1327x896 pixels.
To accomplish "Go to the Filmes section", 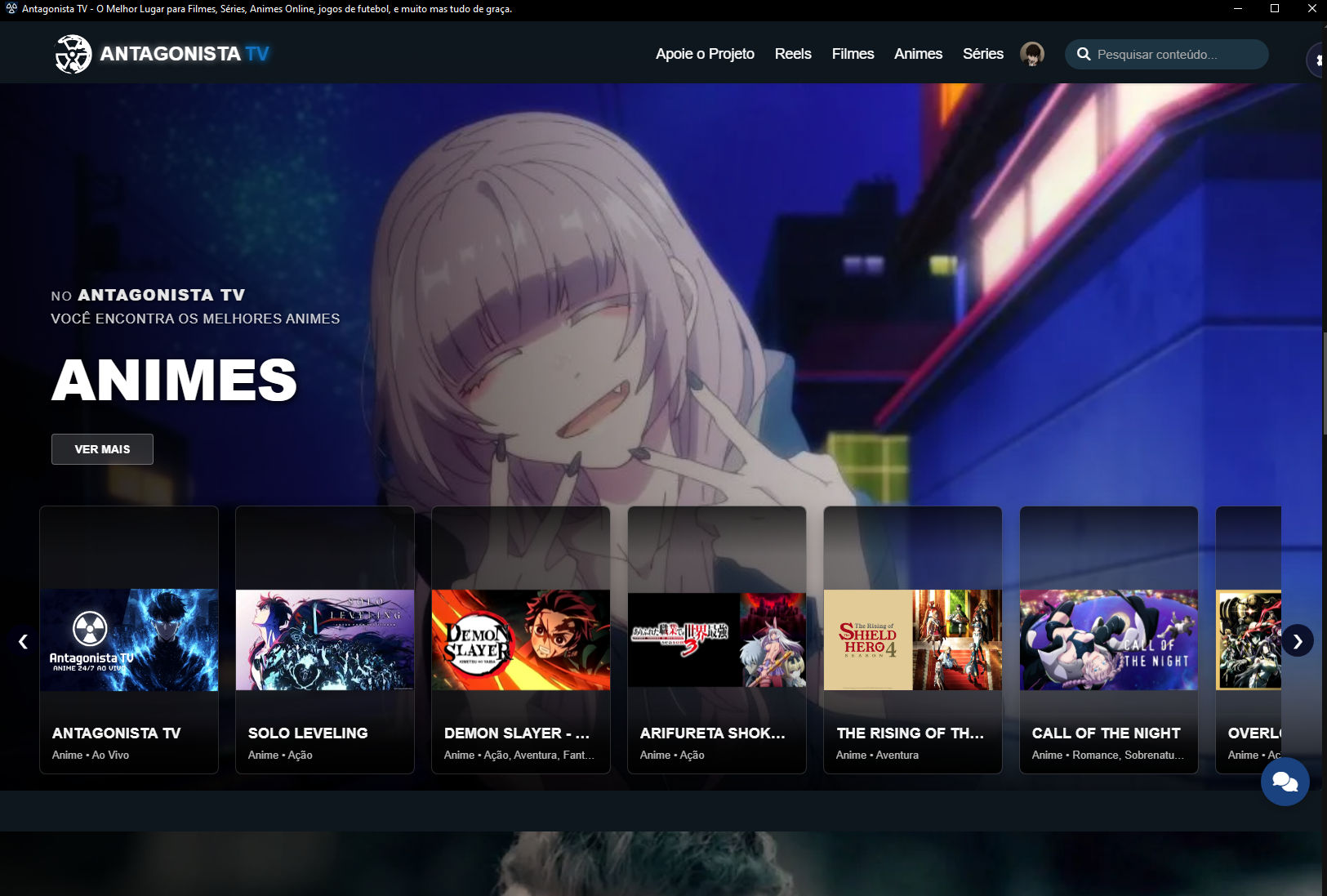I will [853, 54].
